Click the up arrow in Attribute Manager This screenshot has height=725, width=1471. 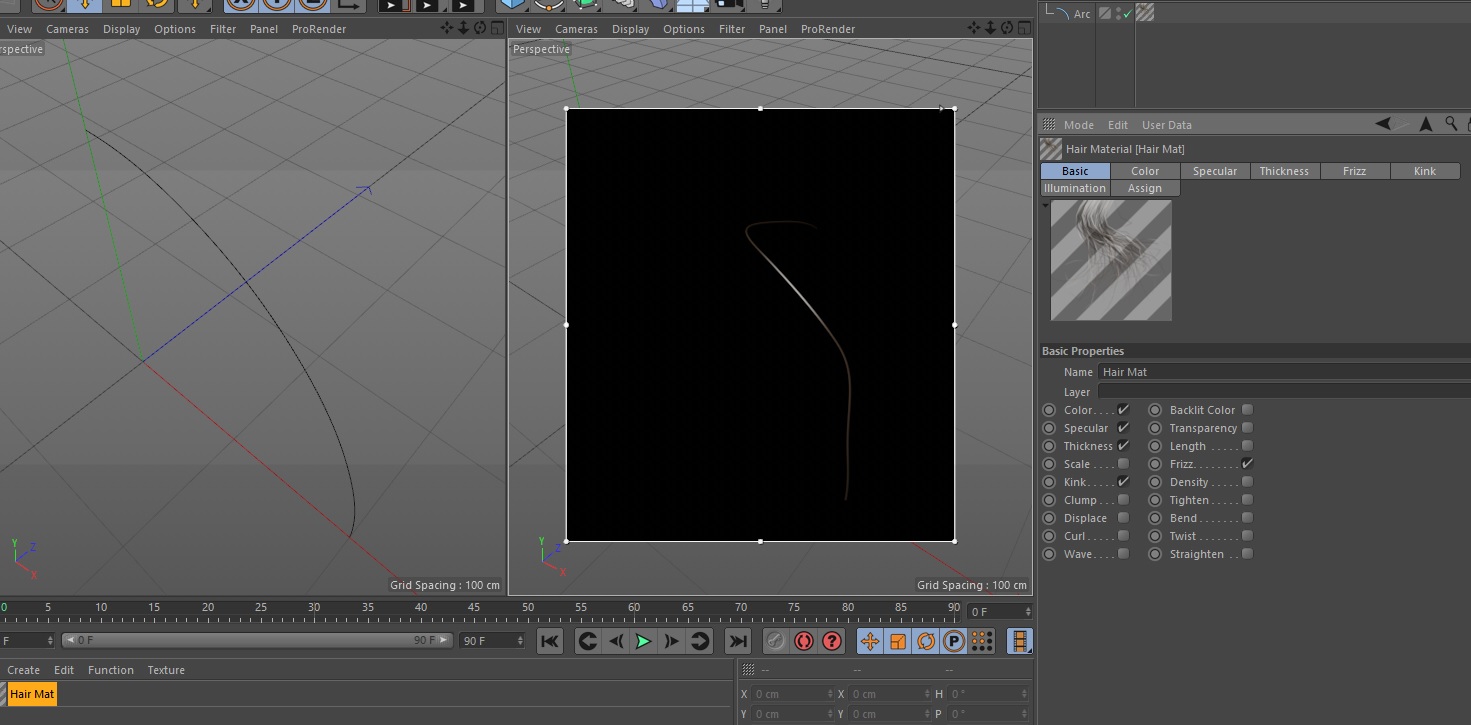(1425, 124)
